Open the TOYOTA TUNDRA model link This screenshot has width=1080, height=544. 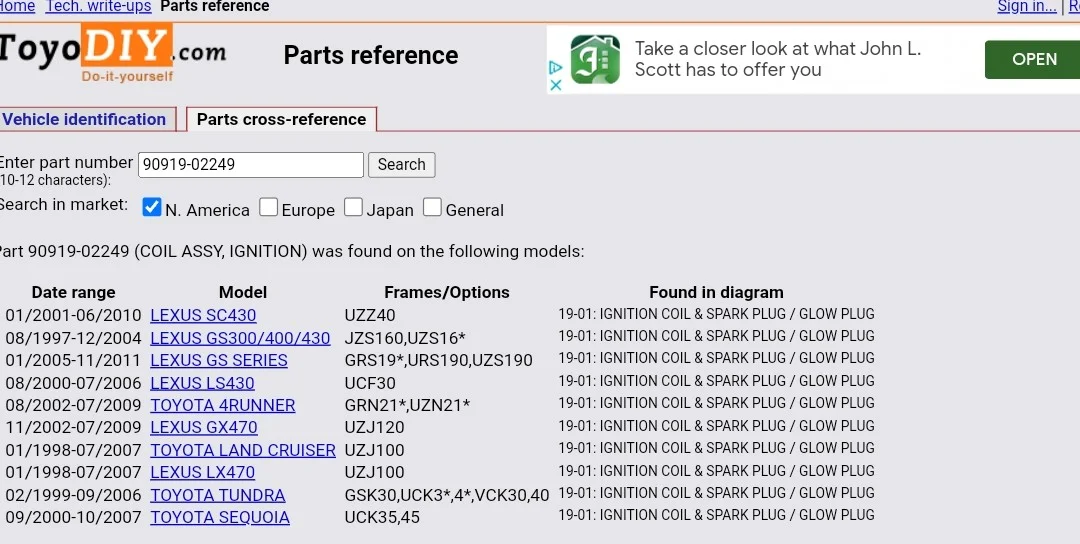point(218,495)
